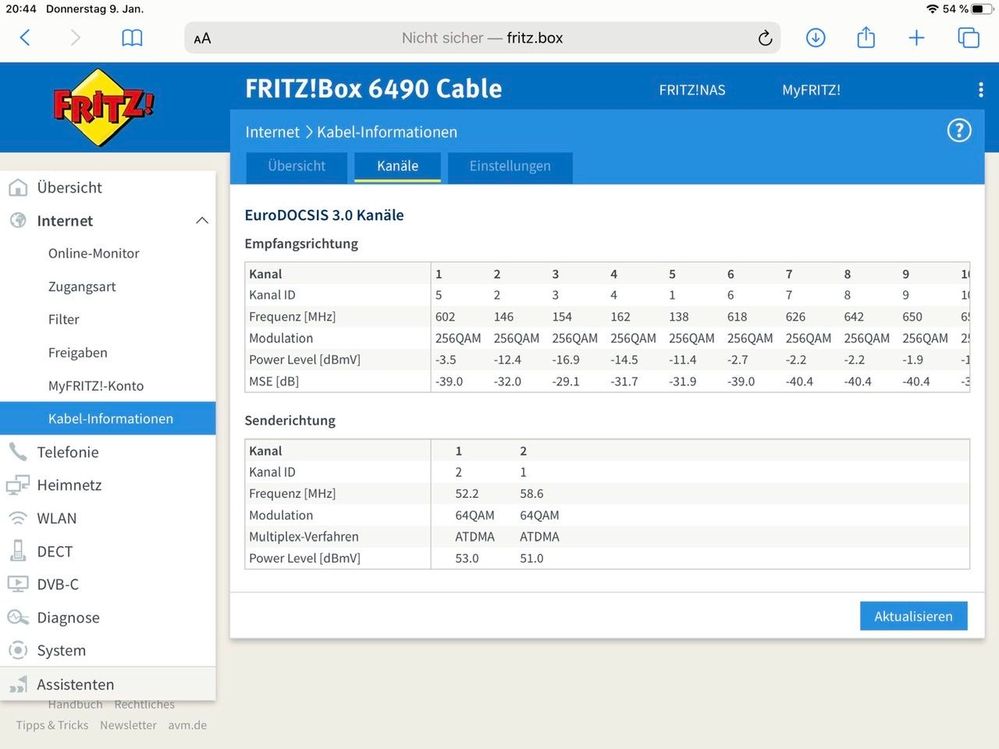Click power level -16.9 cell
Image resolution: width=999 pixels, height=749 pixels.
click(x=566, y=360)
